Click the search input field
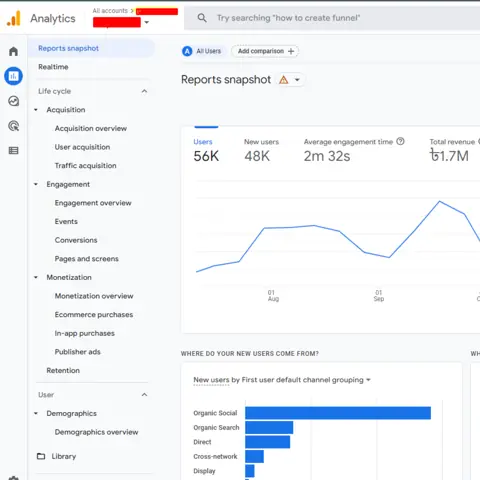Image resolution: width=480 pixels, height=480 pixels. [x=332, y=18]
